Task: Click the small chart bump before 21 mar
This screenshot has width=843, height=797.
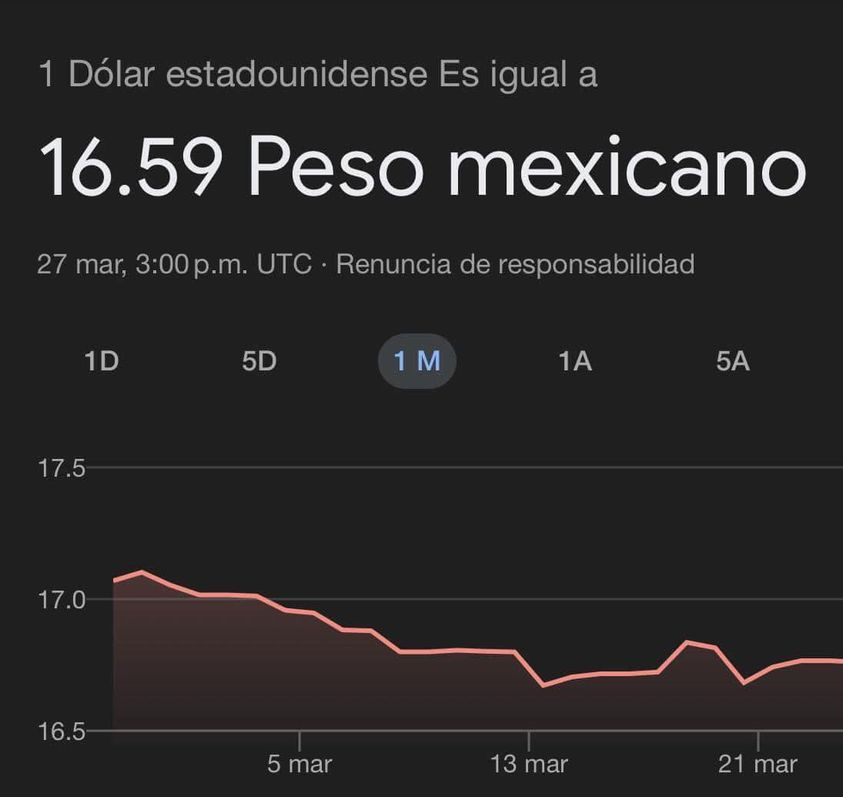Action: point(687,642)
